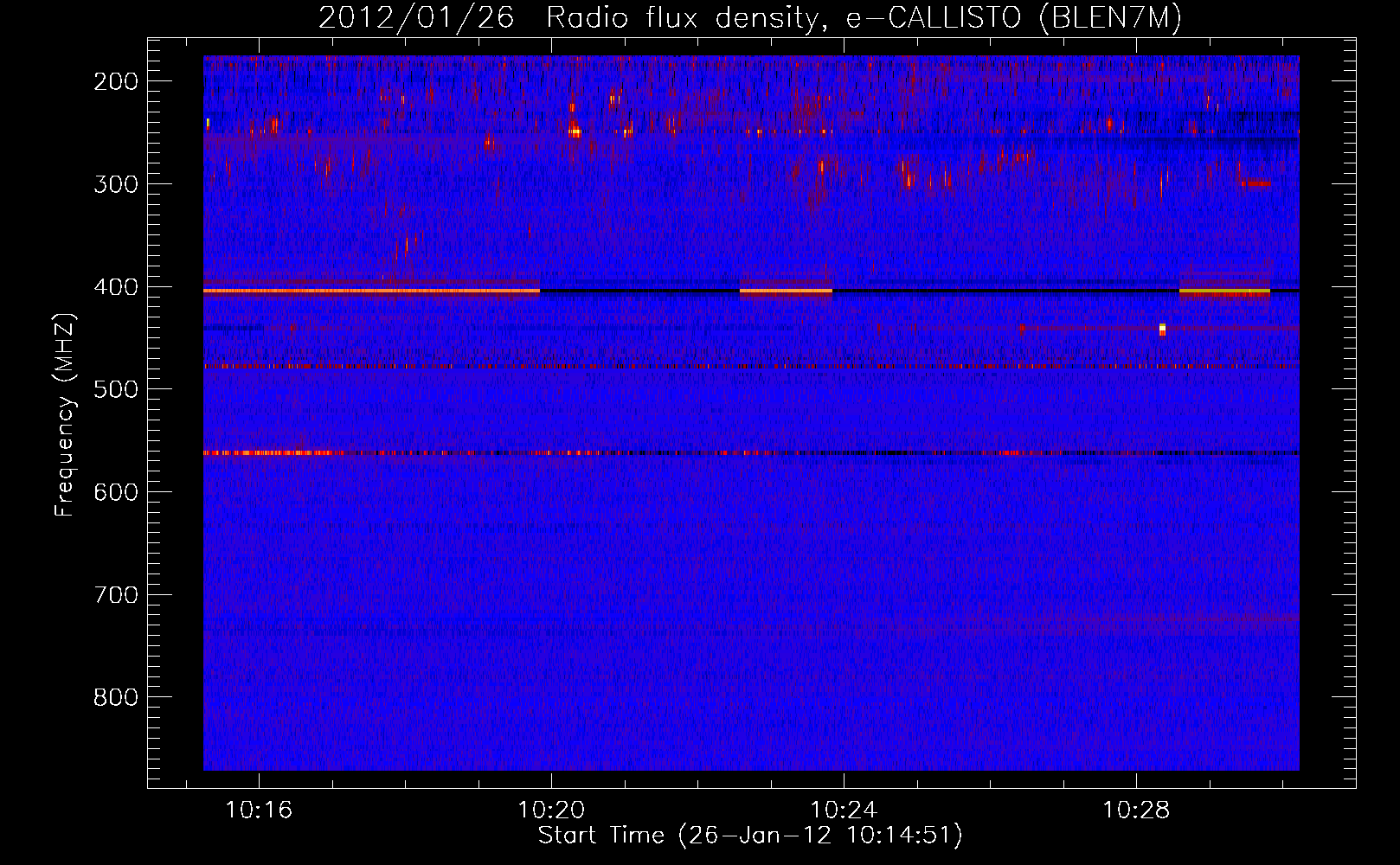
Task: Click the bright yellow burst near 440 MHz
Action: [1162, 329]
